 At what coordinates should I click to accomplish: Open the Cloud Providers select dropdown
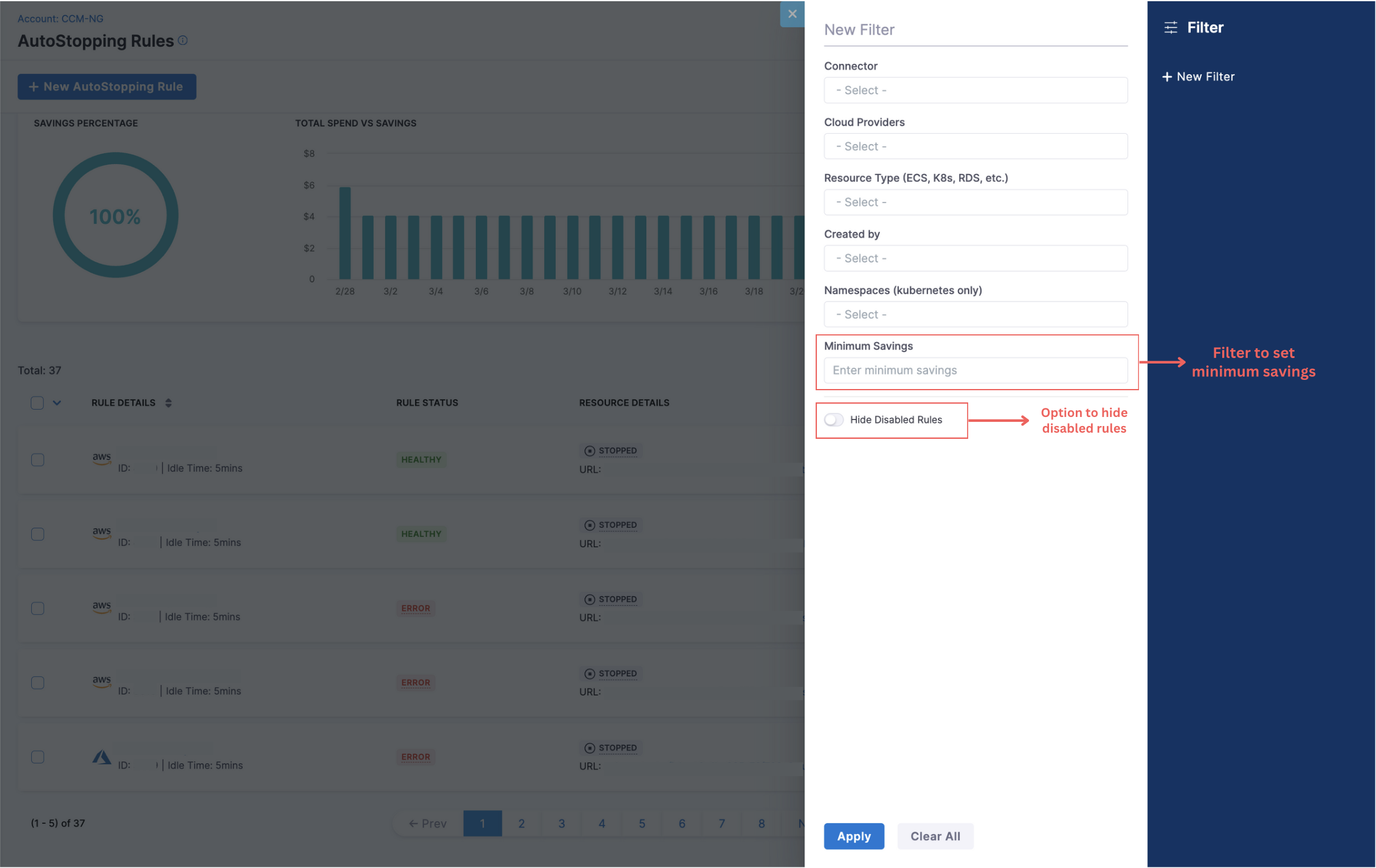pyautogui.click(x=975, y=146)
